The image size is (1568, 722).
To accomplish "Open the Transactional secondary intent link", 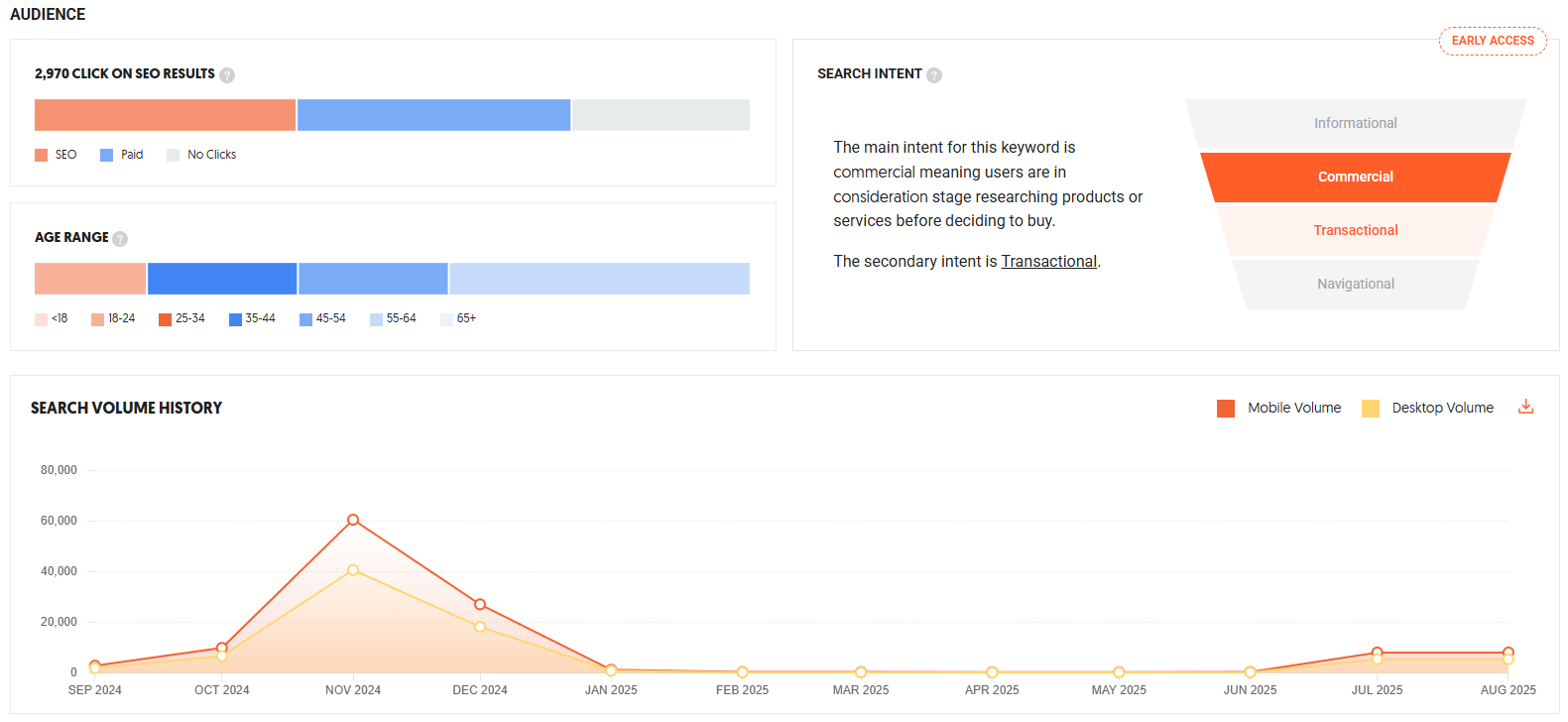I will tap(1048, 262).
